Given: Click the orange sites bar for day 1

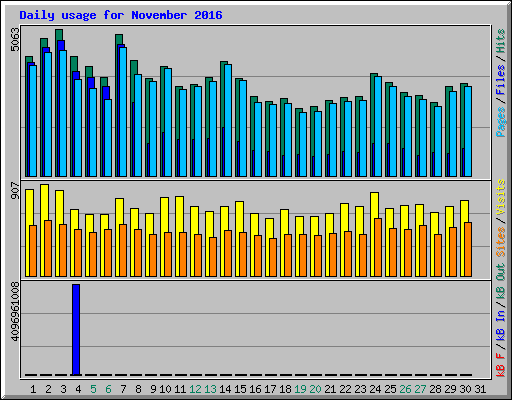Looking at the screenshot, I should pos(33,251).
